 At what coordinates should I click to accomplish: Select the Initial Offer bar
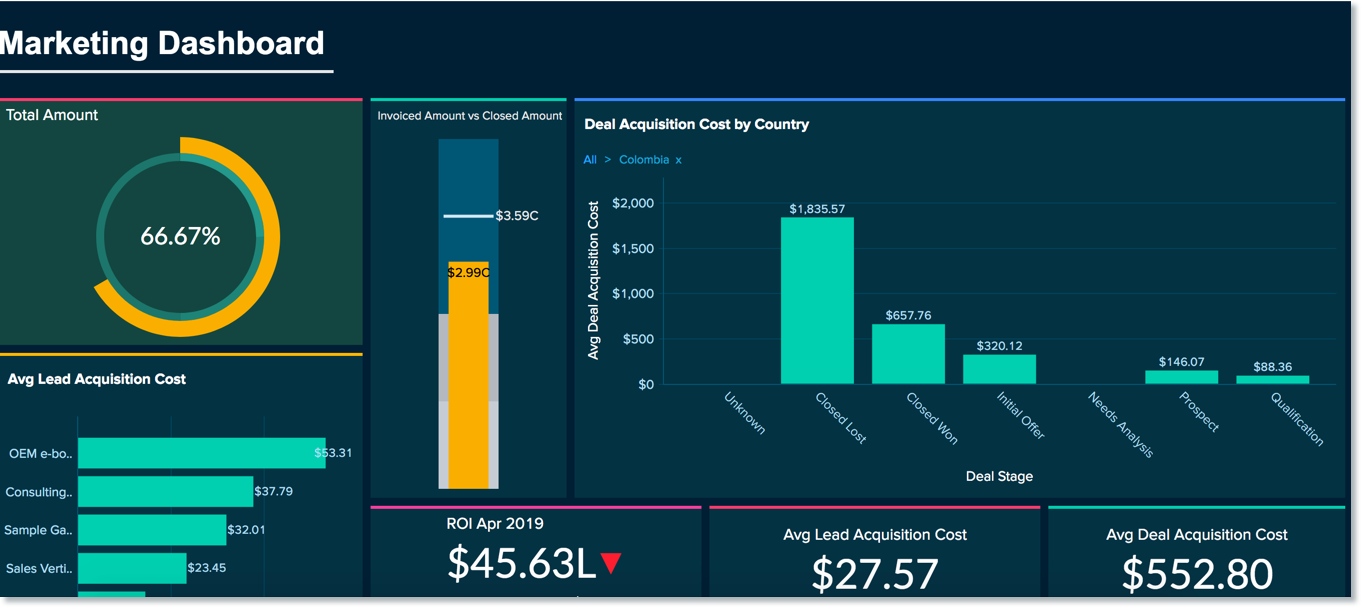click(999, 369)
